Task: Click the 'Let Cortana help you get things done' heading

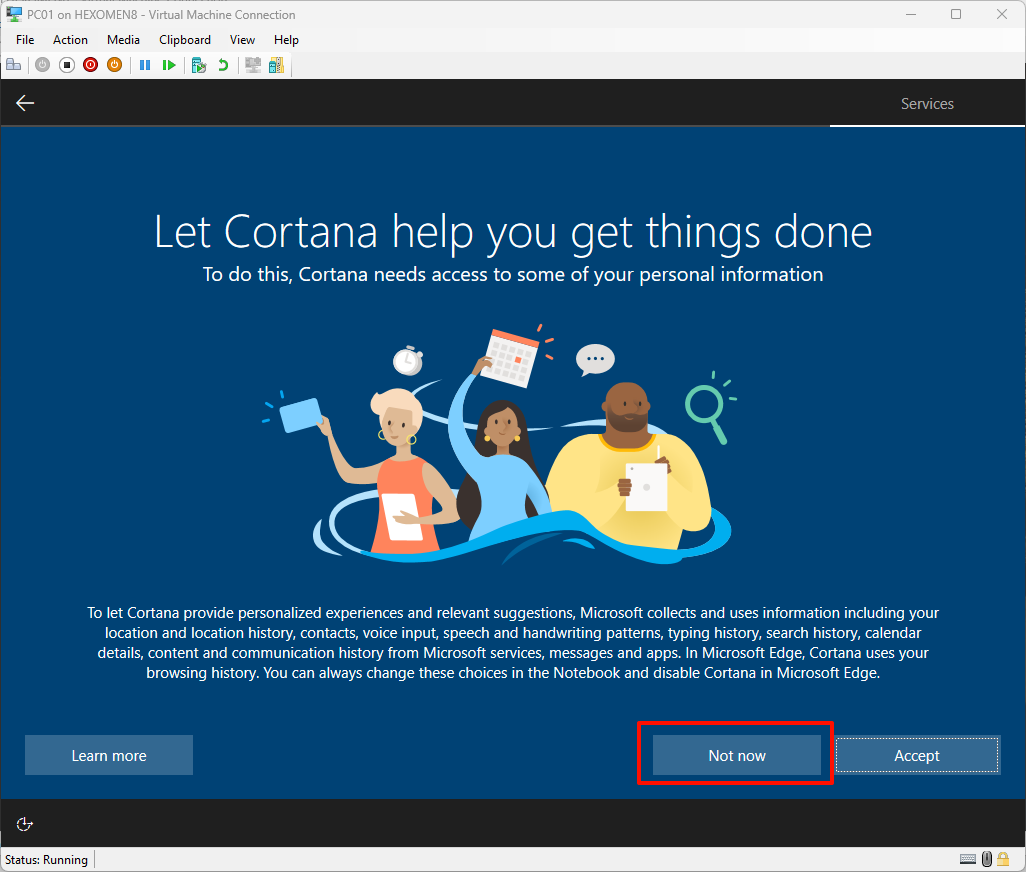Action: (x=513, y=232)
